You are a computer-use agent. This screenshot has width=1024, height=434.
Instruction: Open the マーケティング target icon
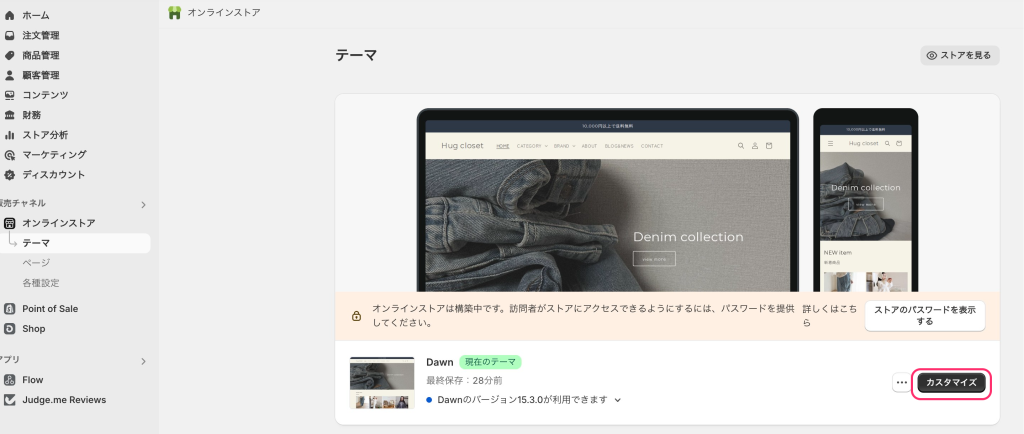pyautogui.click(x=10, y=155)
